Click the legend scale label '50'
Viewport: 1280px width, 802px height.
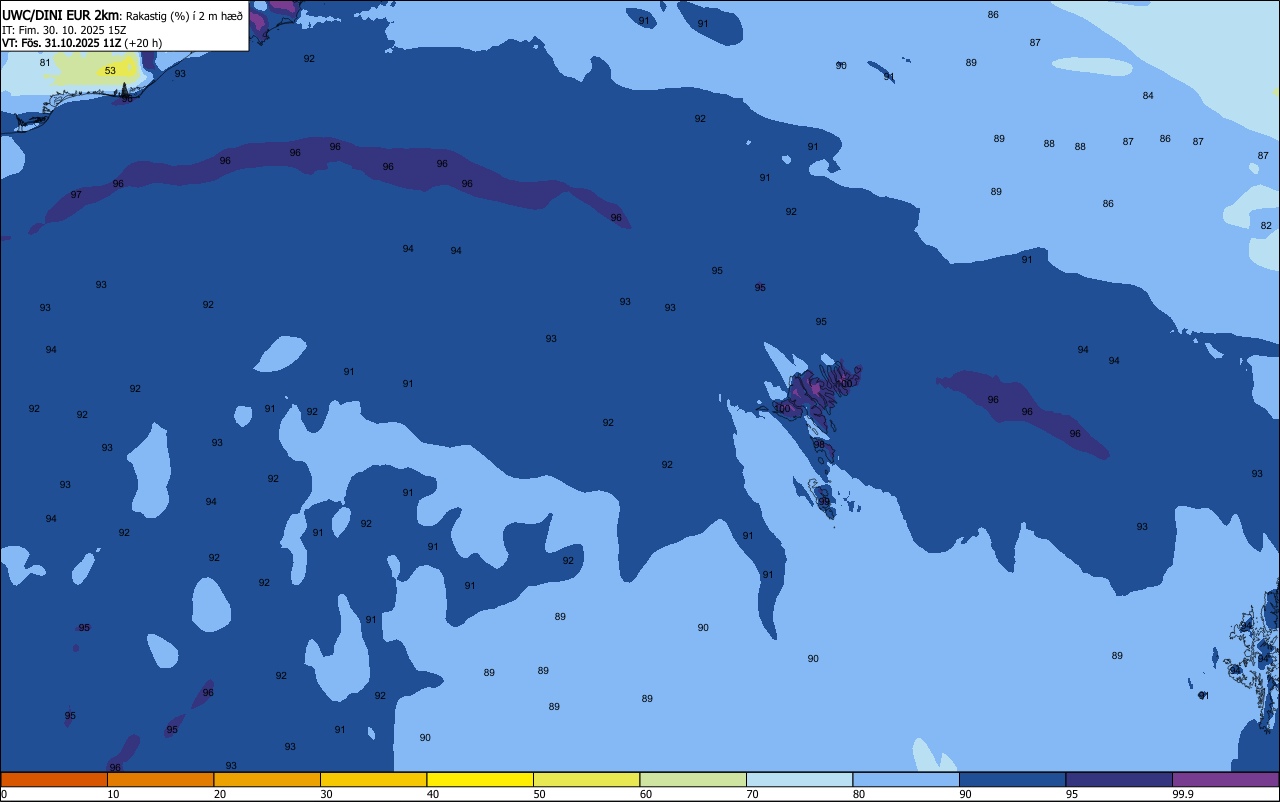click(x=539, y=794)
